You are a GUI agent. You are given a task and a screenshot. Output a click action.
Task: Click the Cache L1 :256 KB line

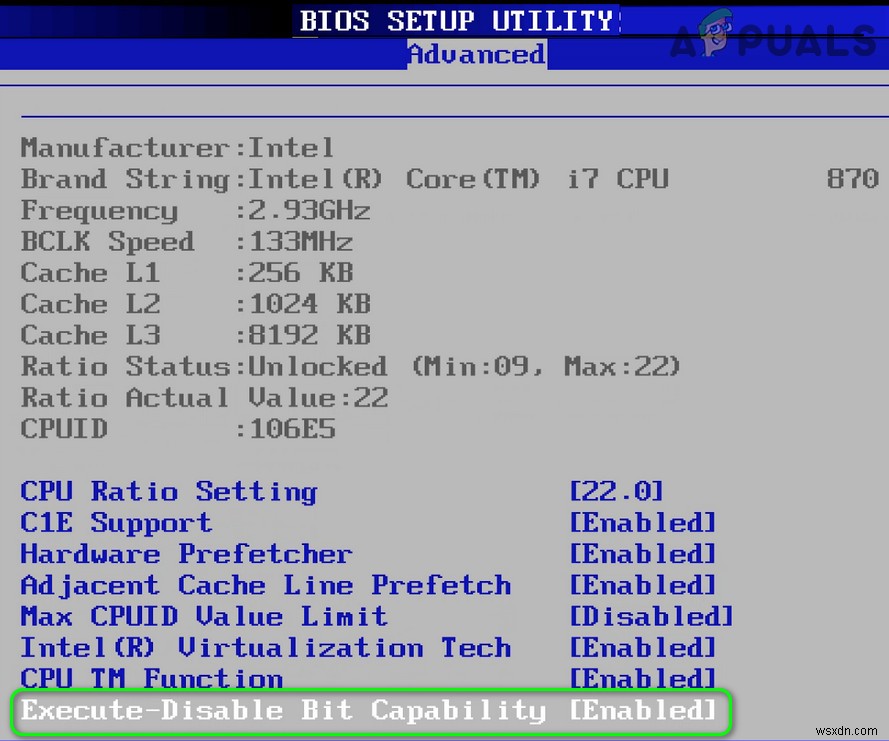(x=187, y=273)
